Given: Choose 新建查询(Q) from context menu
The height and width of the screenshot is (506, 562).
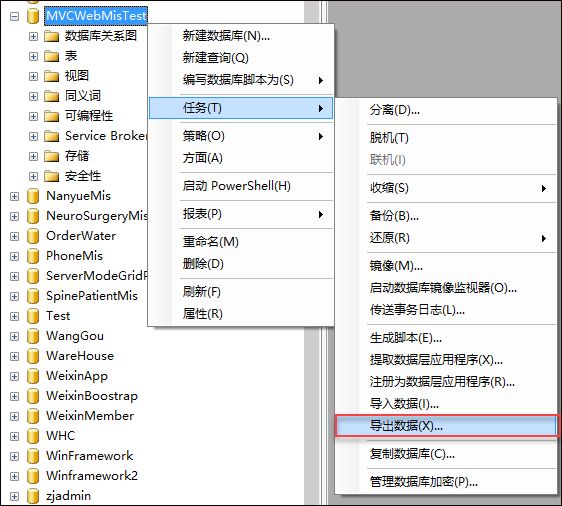Looking at the screenshot, I should (241, 58).
